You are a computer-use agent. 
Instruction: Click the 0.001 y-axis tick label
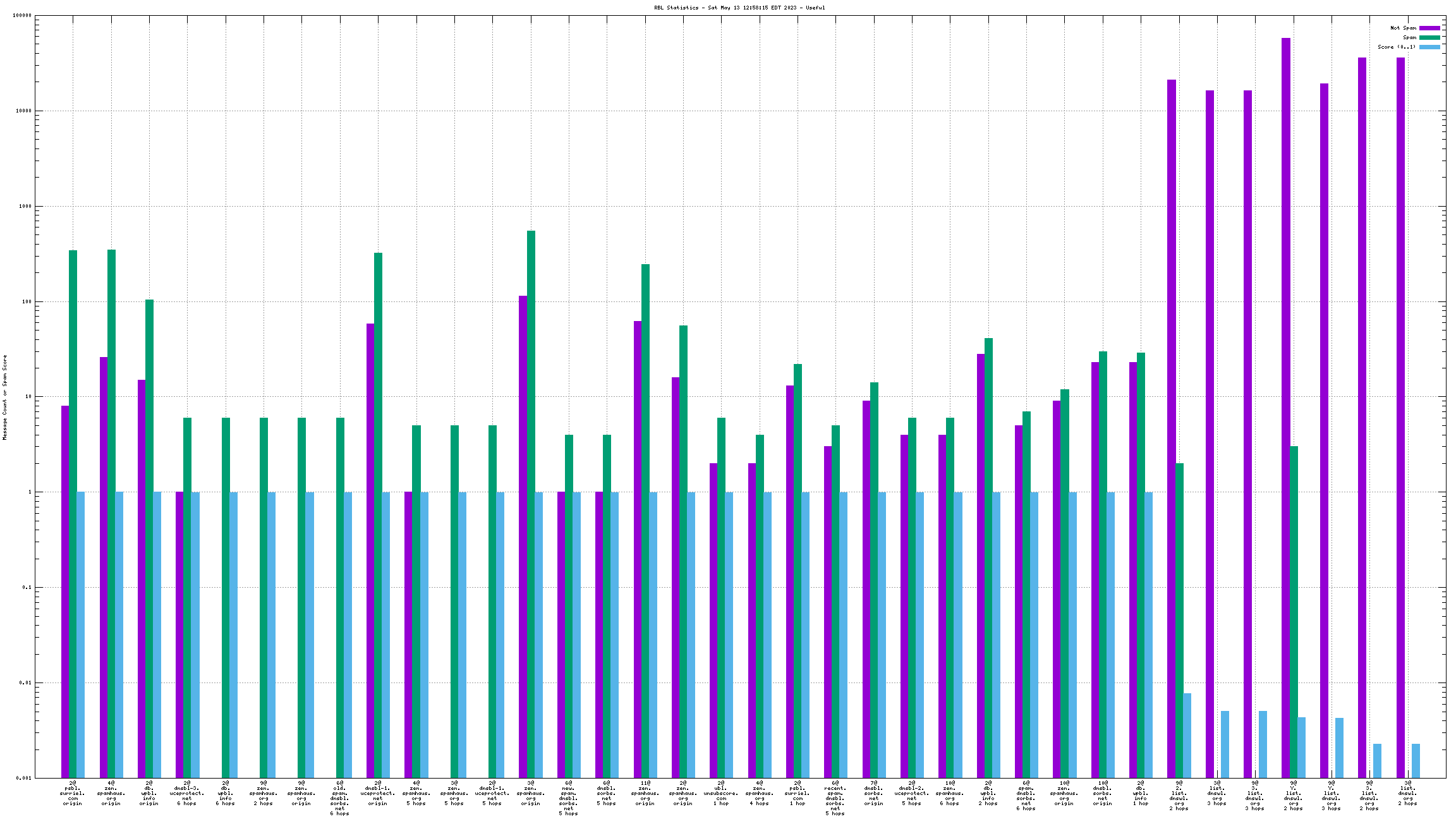(x=23, y=778)
